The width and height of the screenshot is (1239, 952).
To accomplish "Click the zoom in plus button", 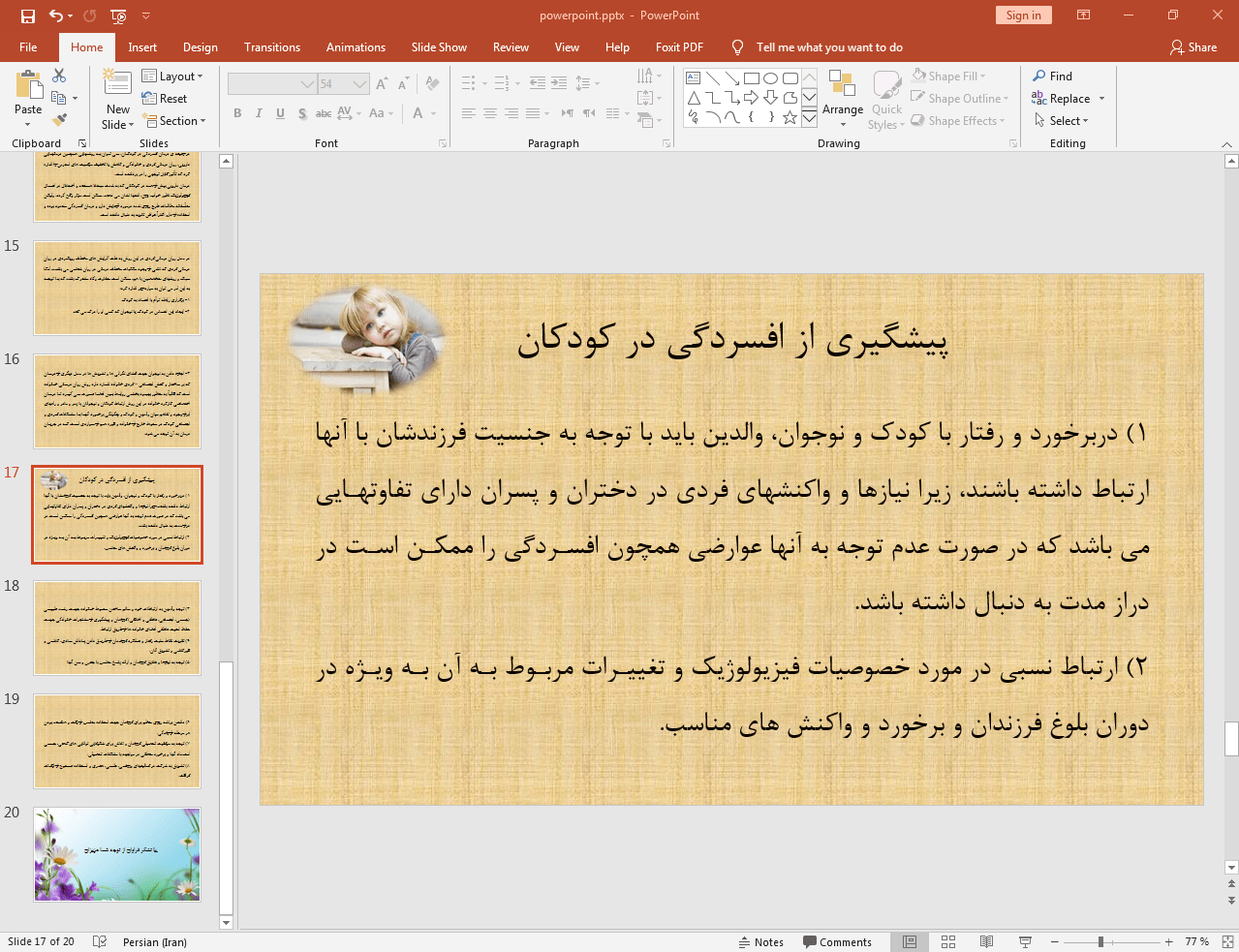I will point(1169,941).
